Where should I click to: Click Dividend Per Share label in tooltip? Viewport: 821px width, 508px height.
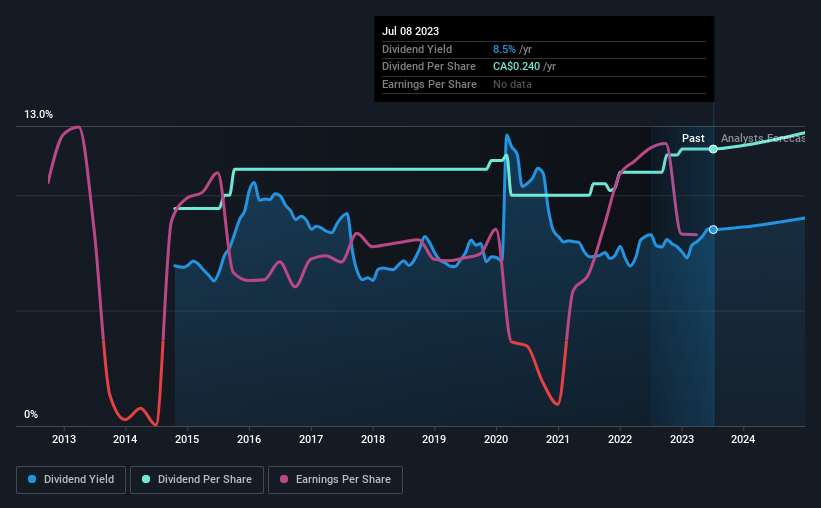coord(429,67)
